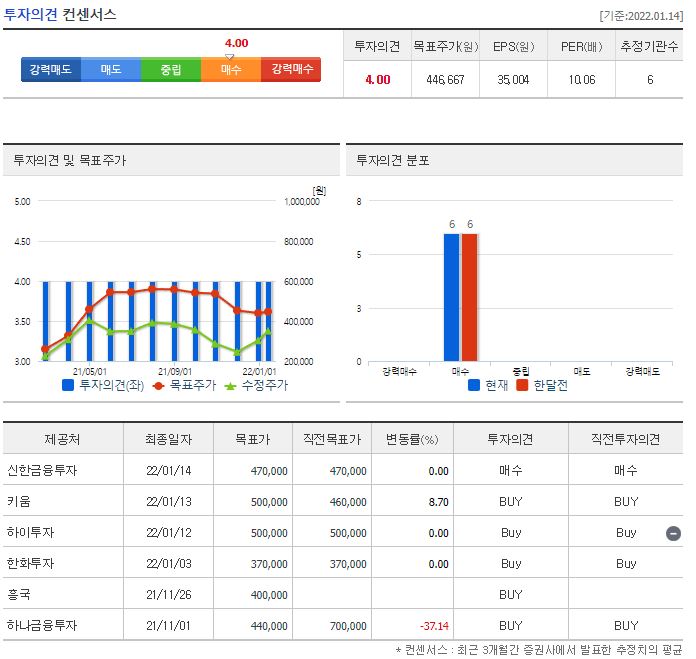
Task: Click the 강력매도 blue rating segment
Action: pos(51,69)
